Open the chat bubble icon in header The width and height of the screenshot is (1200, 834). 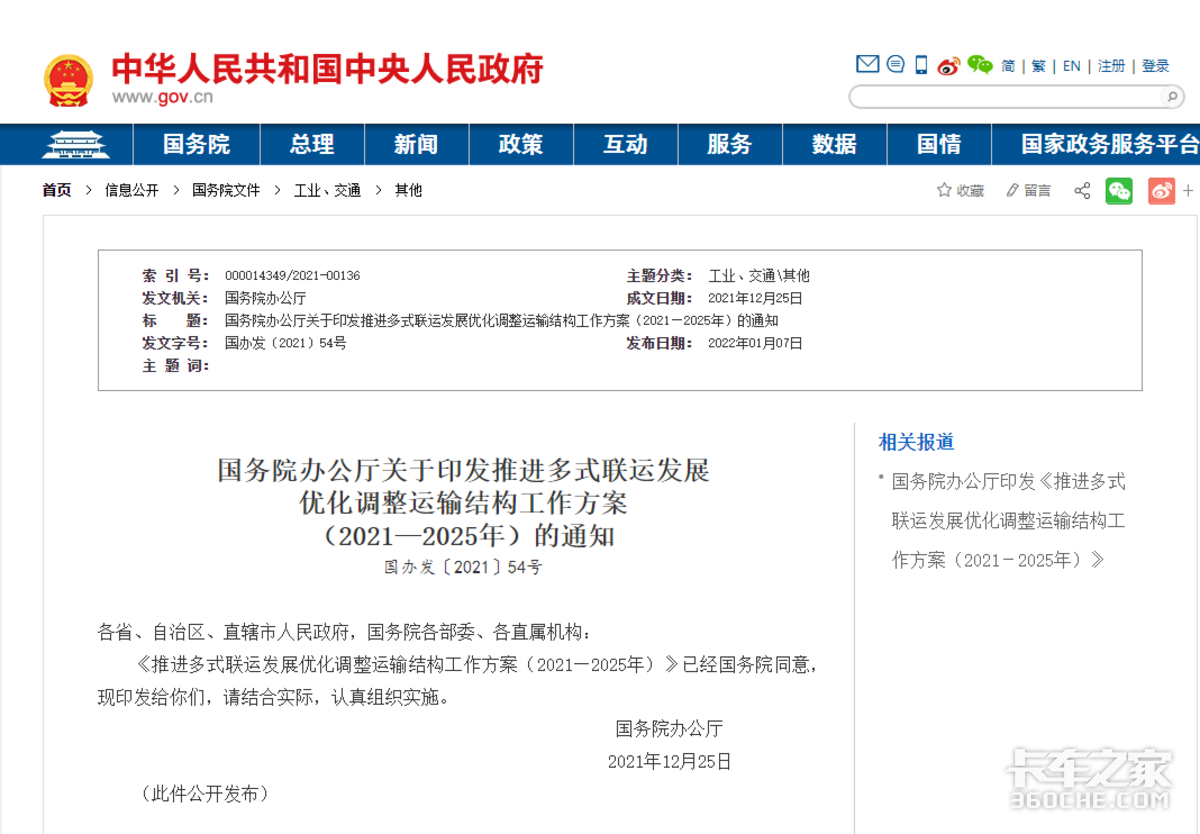pos(895,65)
